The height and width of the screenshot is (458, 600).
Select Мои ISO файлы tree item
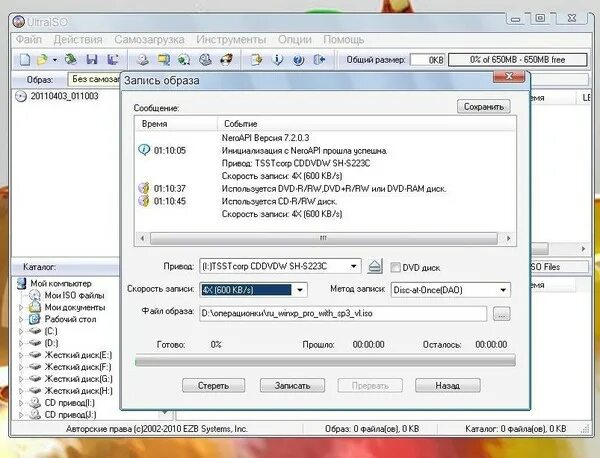74,295
